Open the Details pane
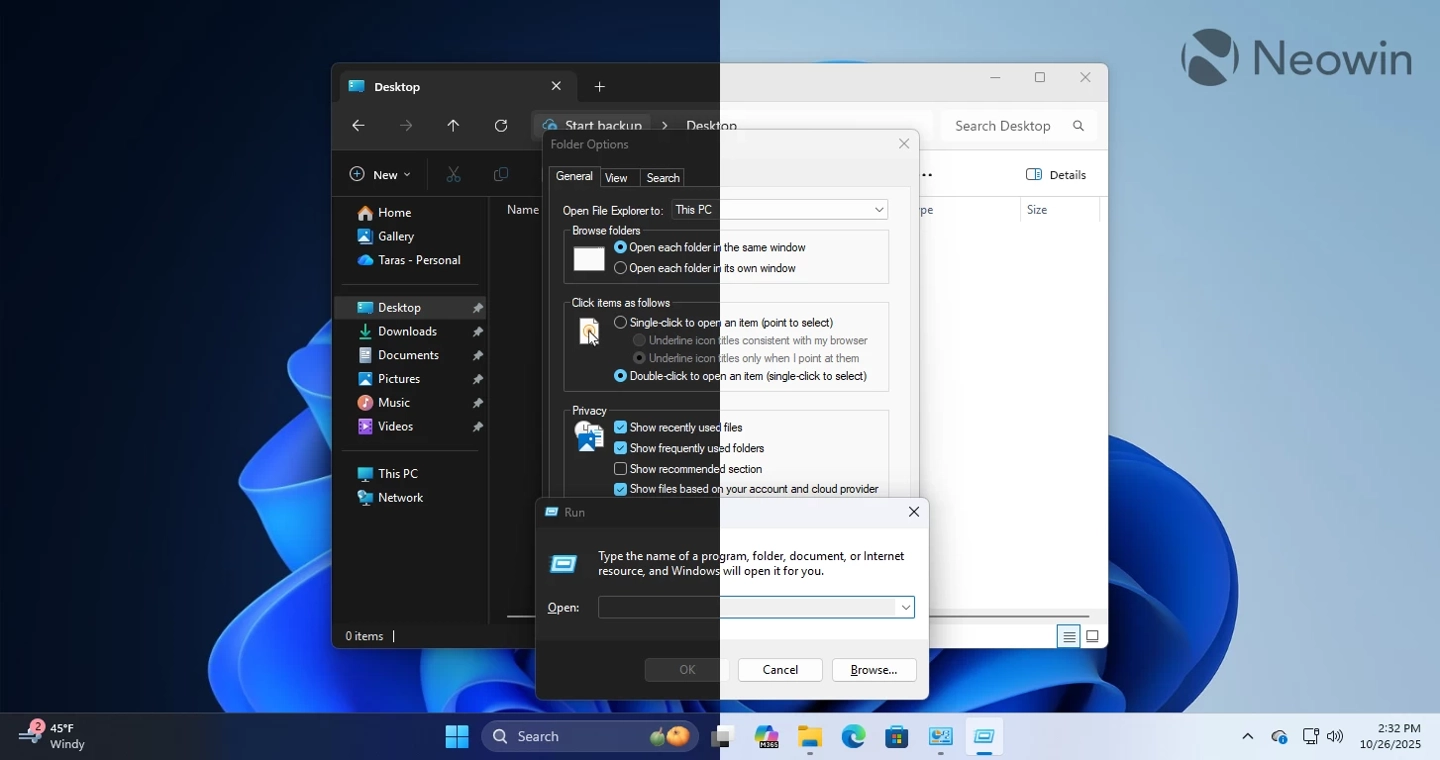 pyautogui.click(x=1056, y=174)
